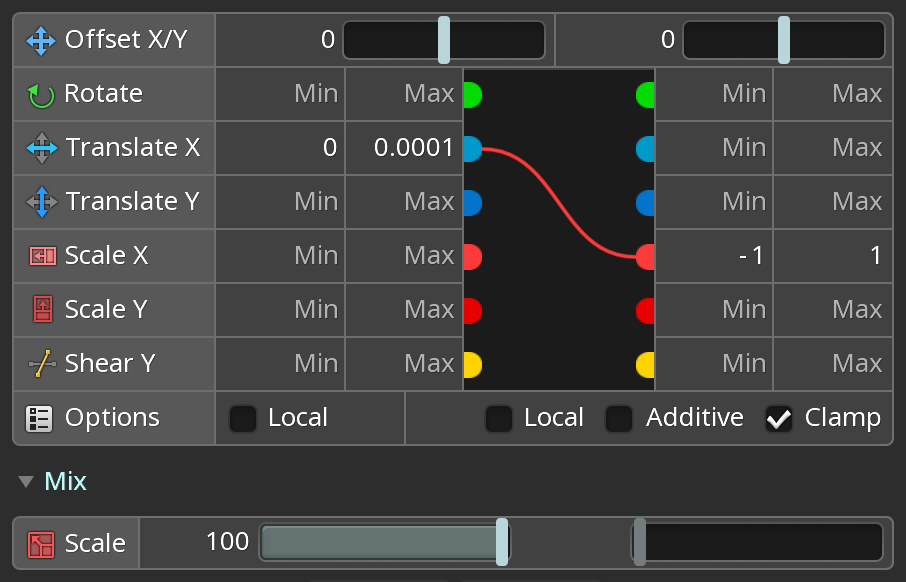Collapse the Mix section
The image size is (906, 582).
click(x=26, y=482)
